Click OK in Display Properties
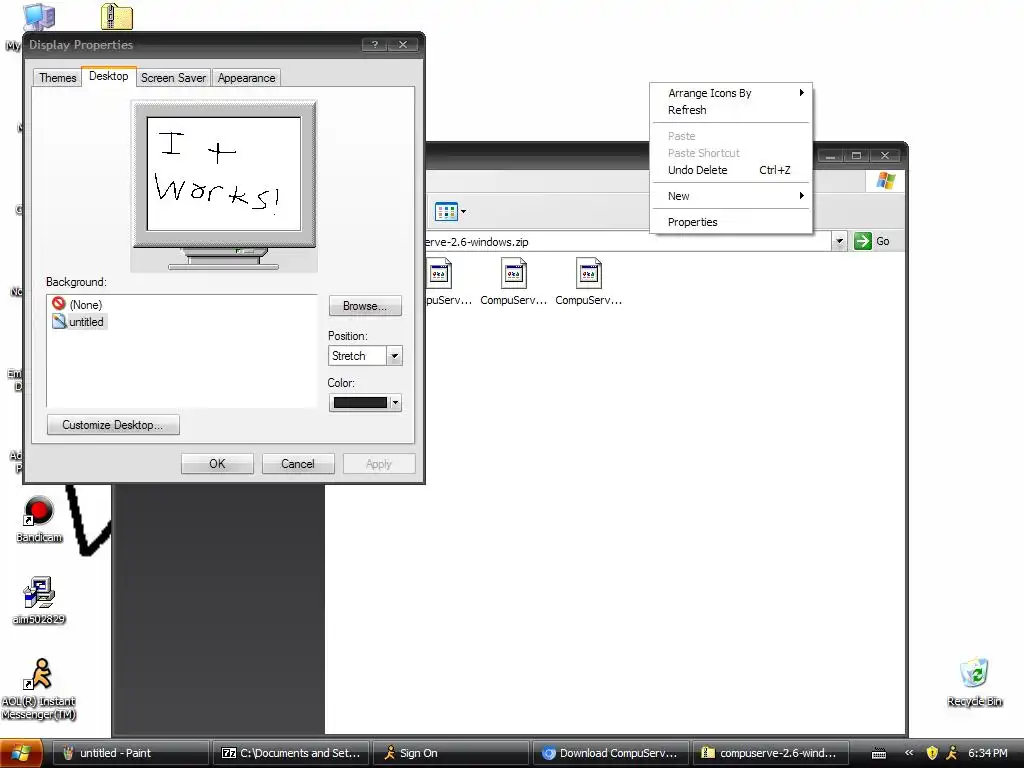The height and width of the screenshot is (768, 1024). pos(217,464)
